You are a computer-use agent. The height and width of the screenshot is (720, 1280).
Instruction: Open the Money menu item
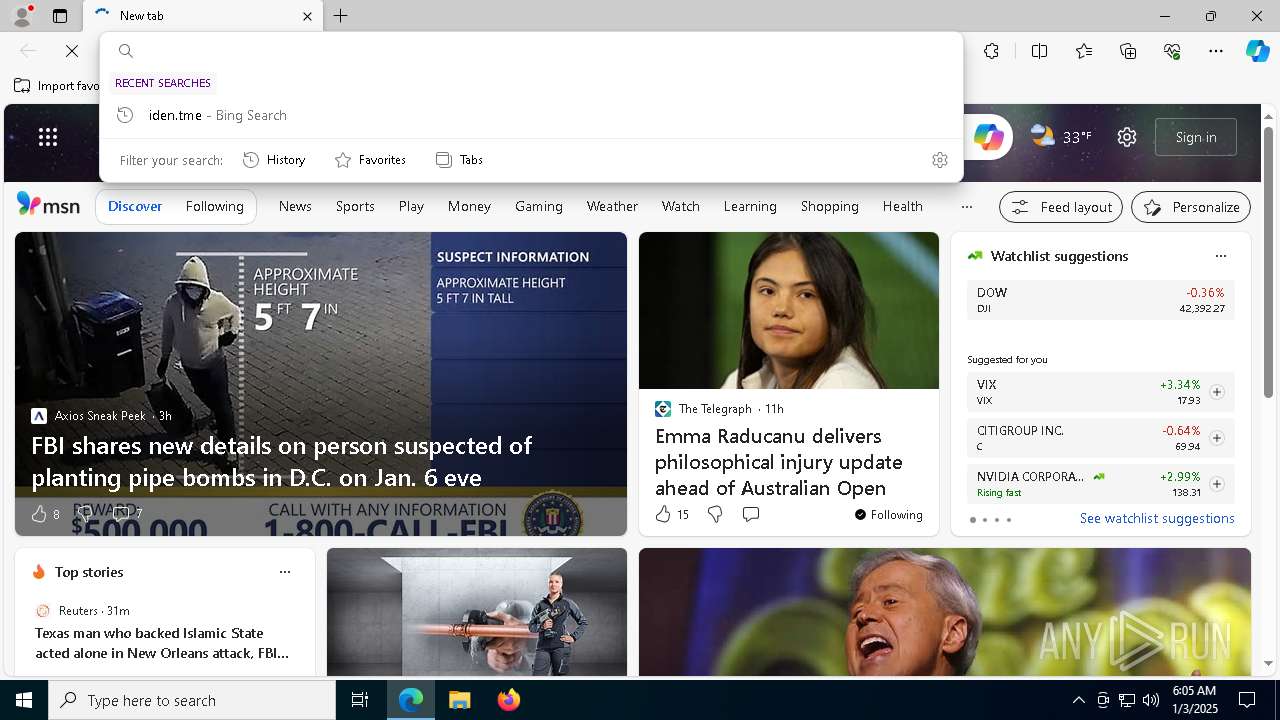[469, 206]
